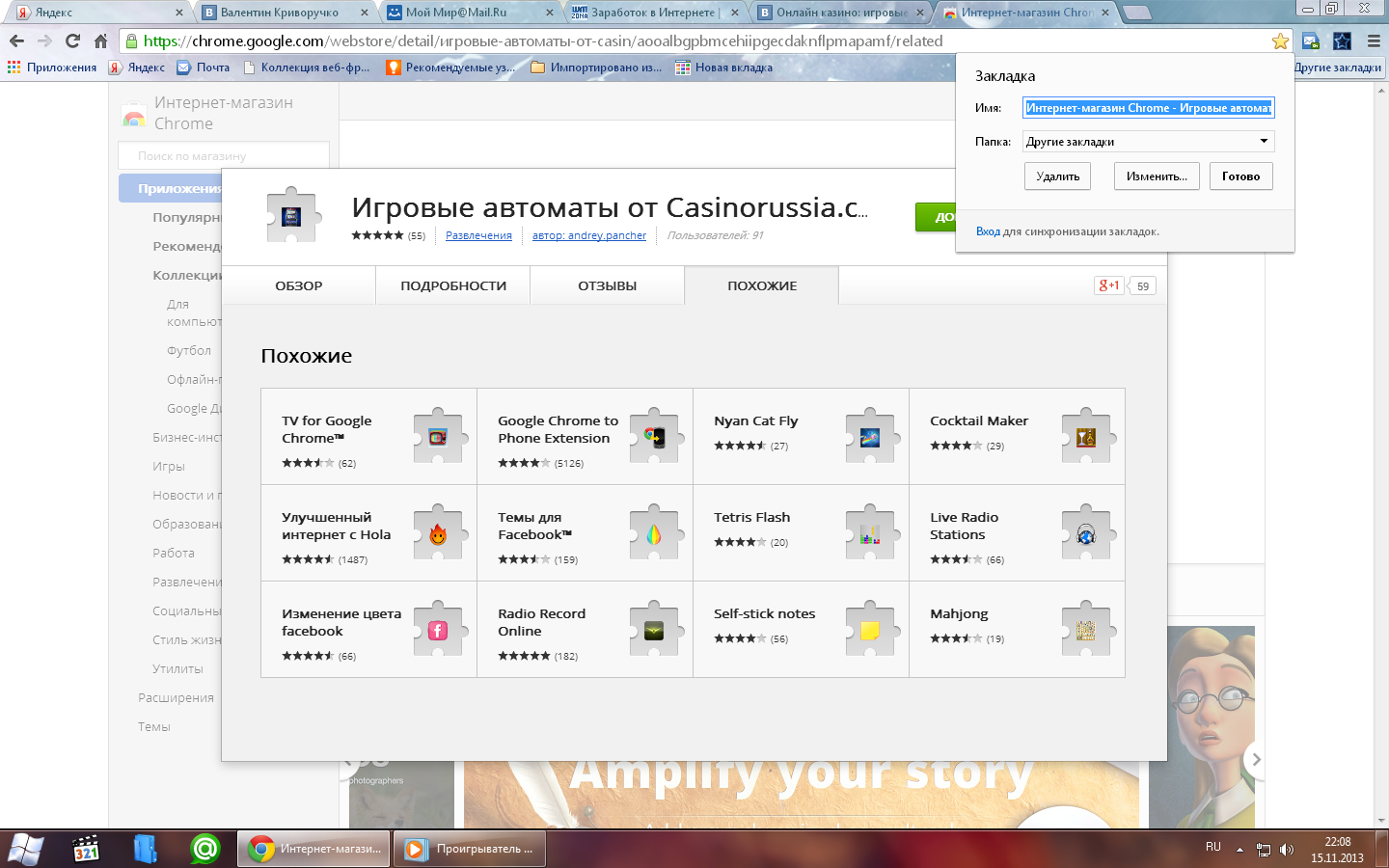Screen dimensions: 1389x868
Task: Open the Mail.Ru Agent icon on the taskbar
Action: 204,849
